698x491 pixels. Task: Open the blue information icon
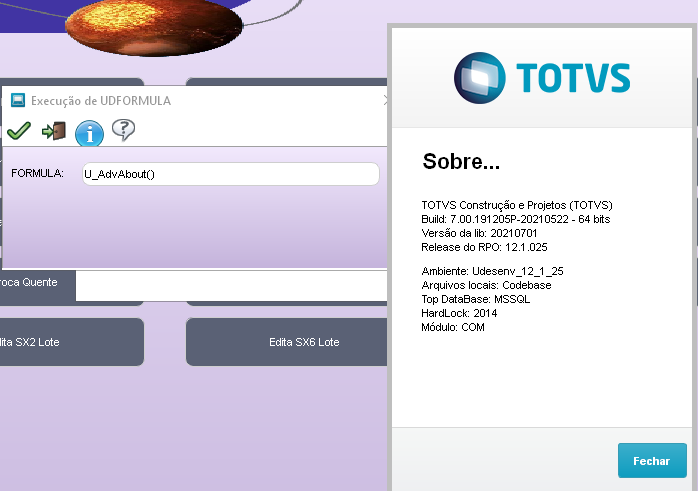coord(90,132)
